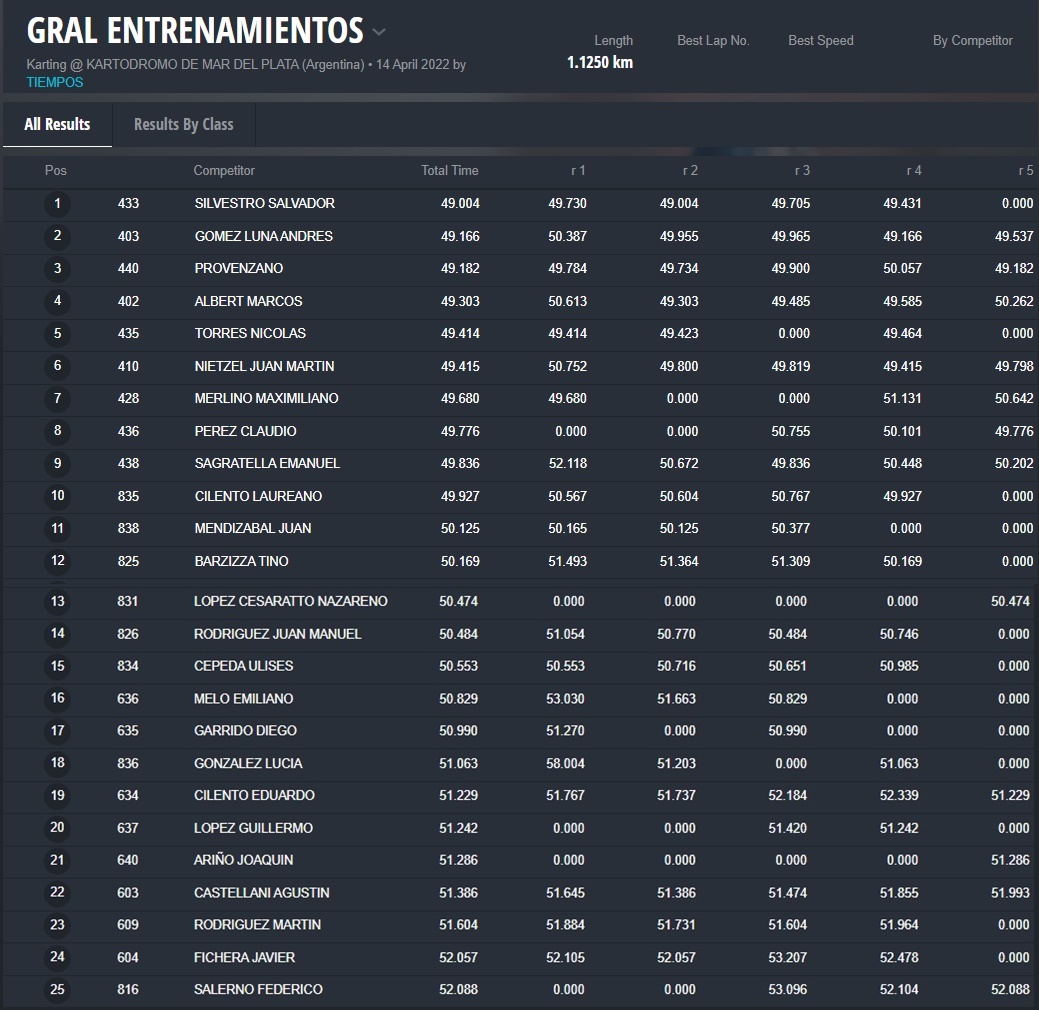Sort by the Pos column header

[x=56, y=171]
